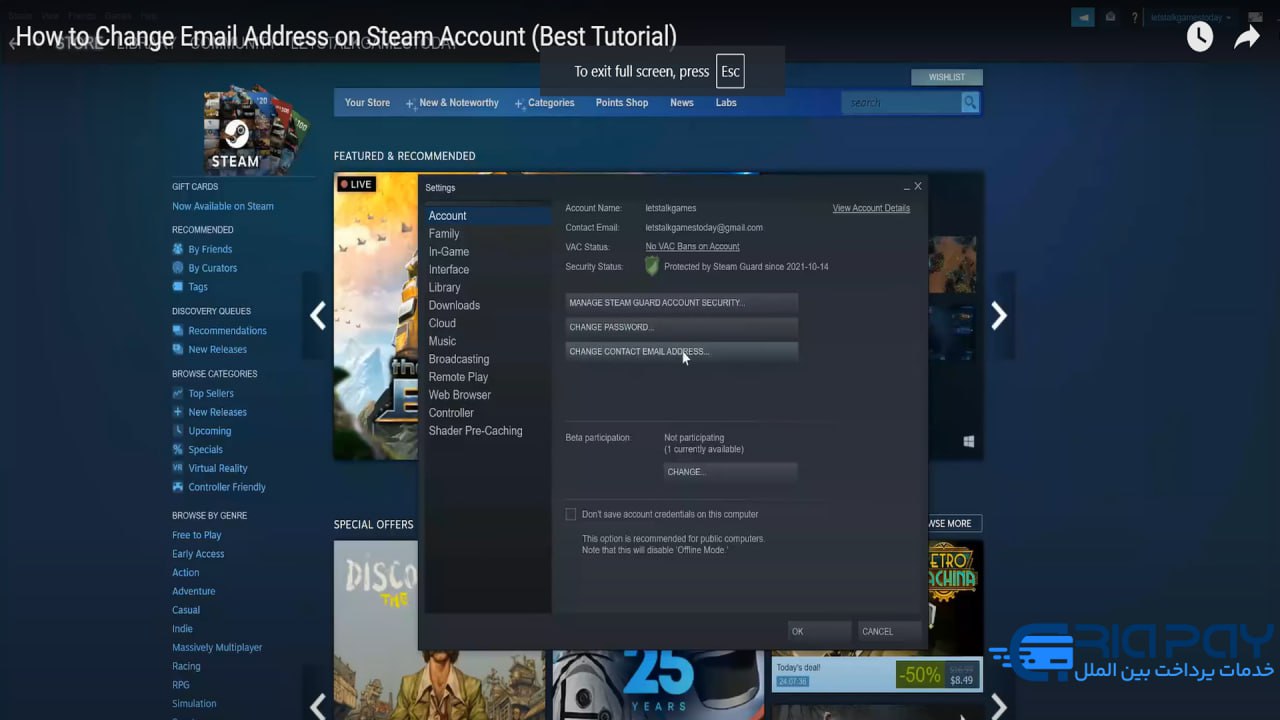Image resolution: width=1280 pixels, height=720 pixels.
Task: Click the video Watch Later clock icon
Action: 1200,37
